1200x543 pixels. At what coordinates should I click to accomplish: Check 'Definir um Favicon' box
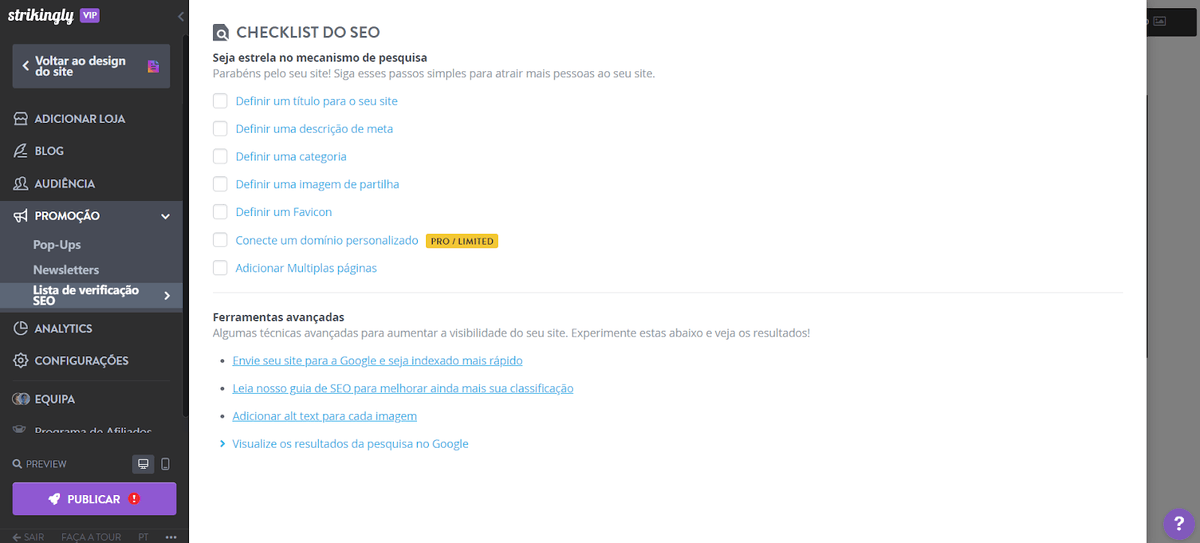220,212
